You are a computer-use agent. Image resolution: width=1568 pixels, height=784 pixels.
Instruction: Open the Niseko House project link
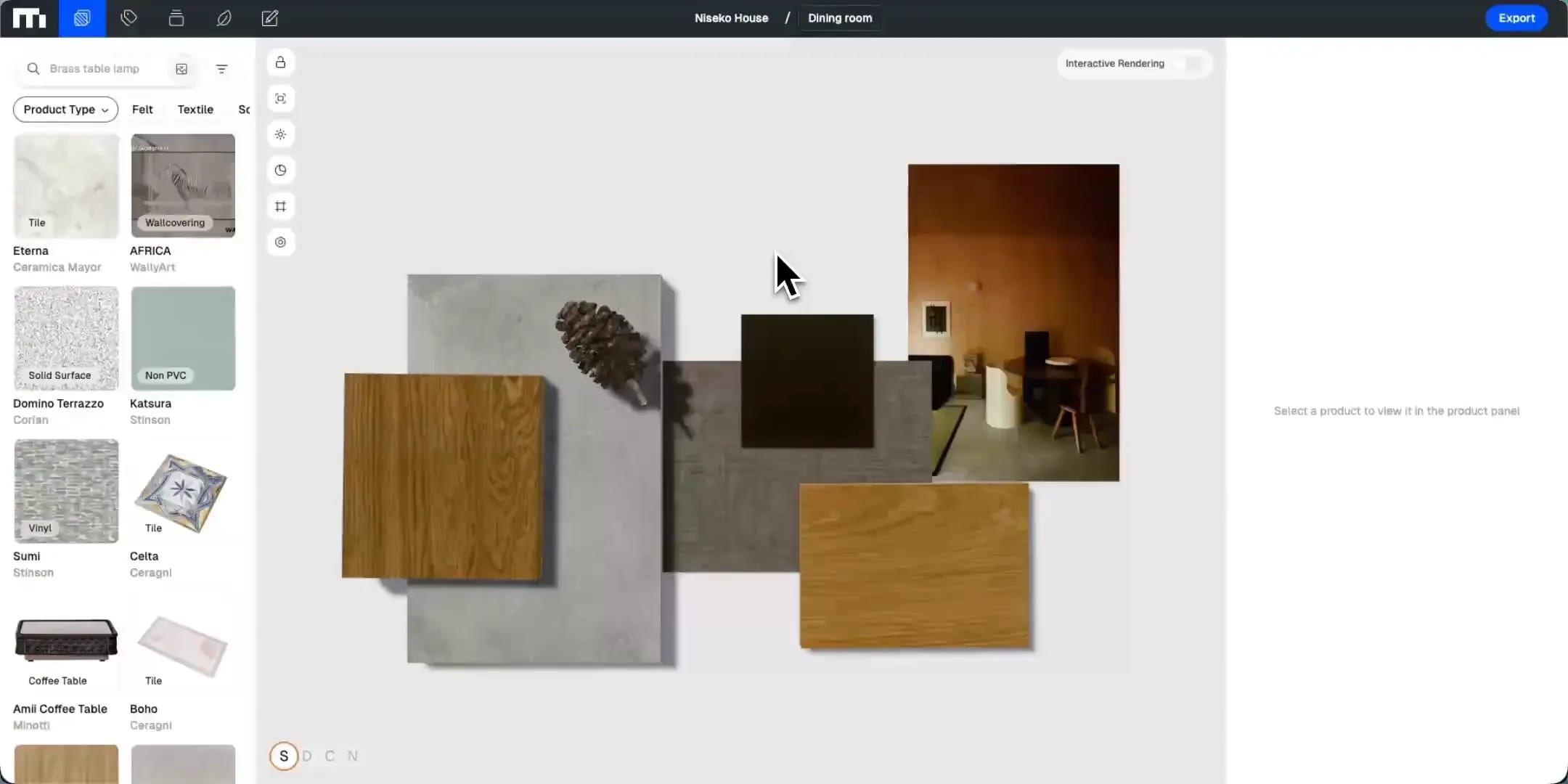(731, 18)
